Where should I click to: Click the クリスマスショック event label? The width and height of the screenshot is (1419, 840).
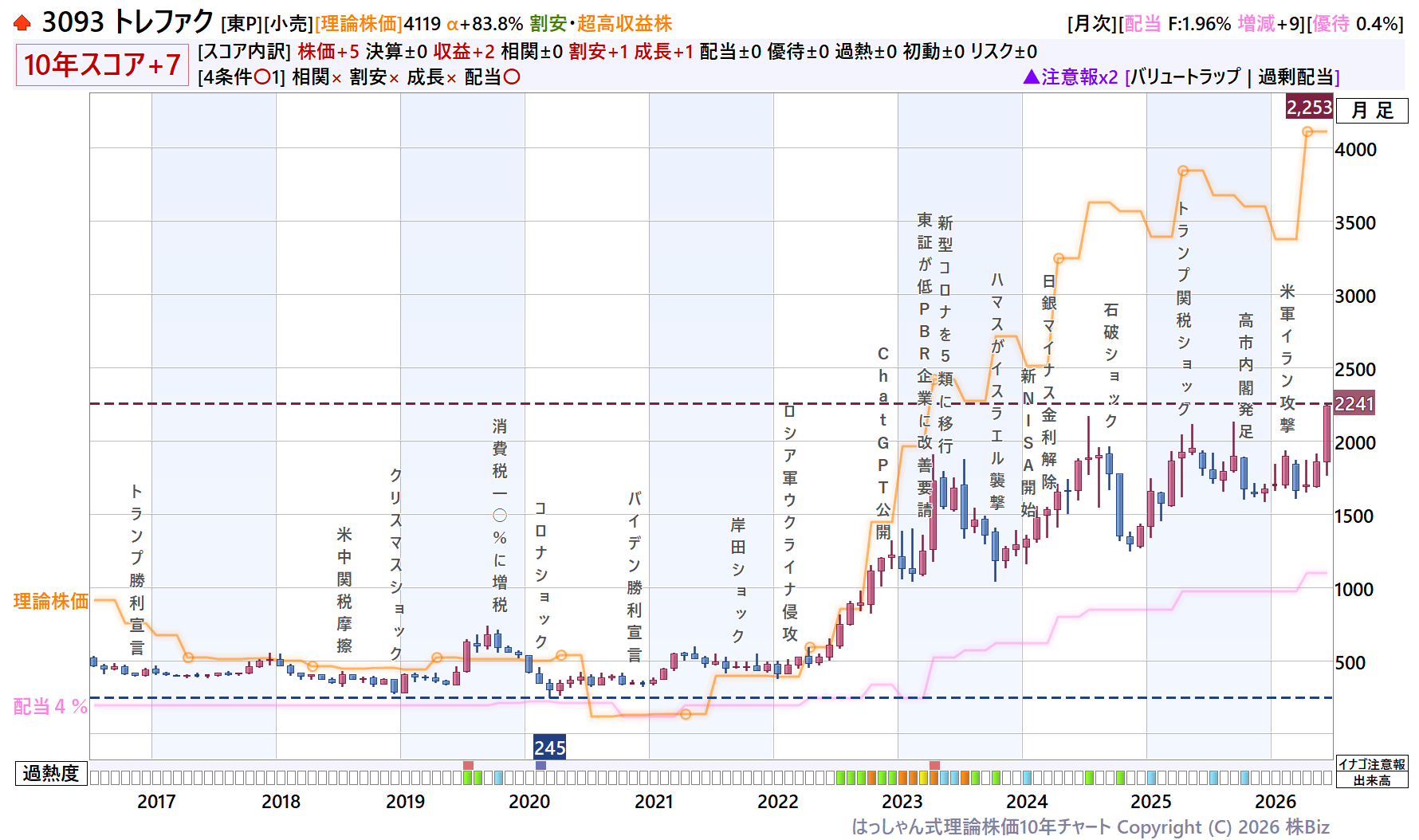tap(396, 563)
